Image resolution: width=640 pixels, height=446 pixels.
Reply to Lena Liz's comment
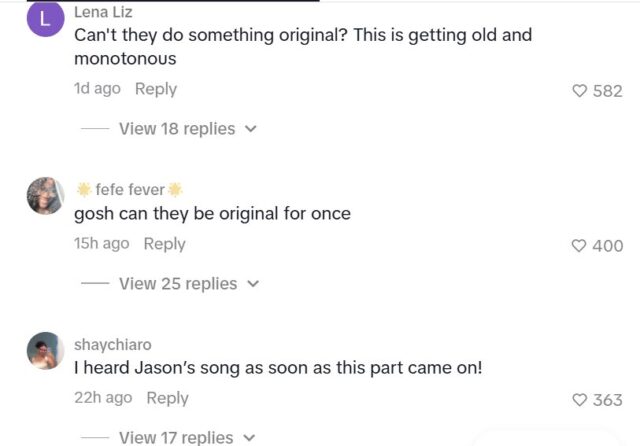coord(155,89)
